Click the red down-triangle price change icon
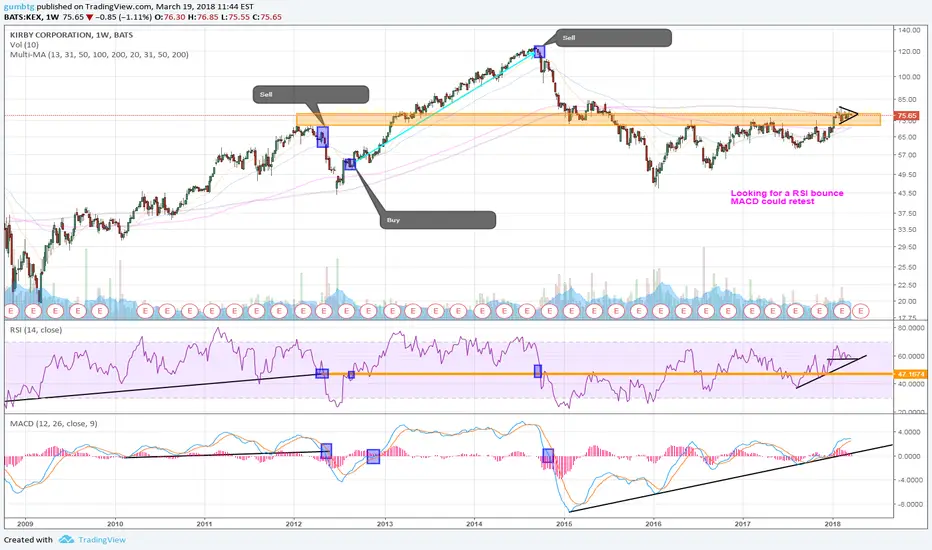 89,17
